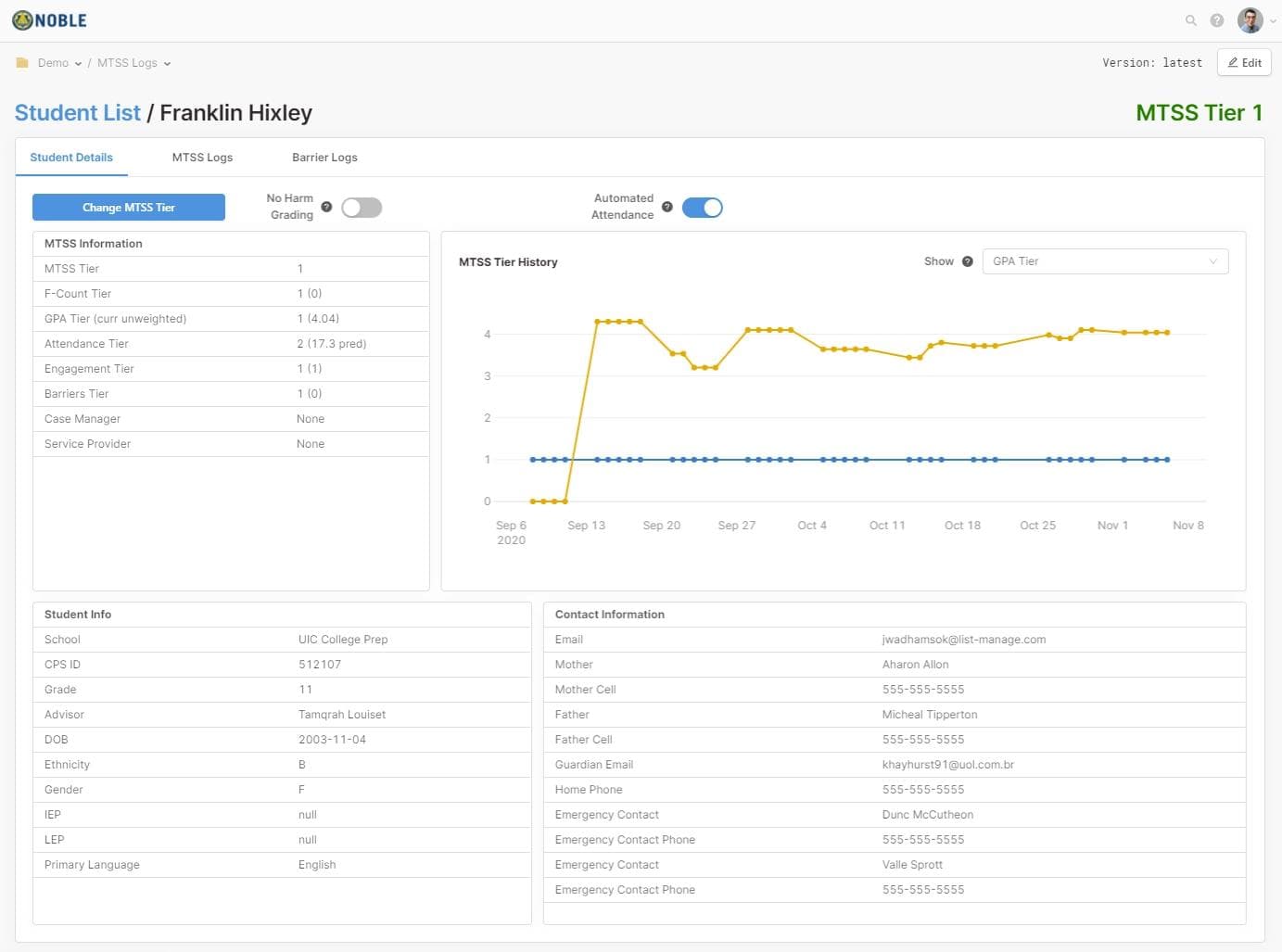Screen dimensions: 1282x952
Task: Click the Noble logo icon
Action: 22,20
